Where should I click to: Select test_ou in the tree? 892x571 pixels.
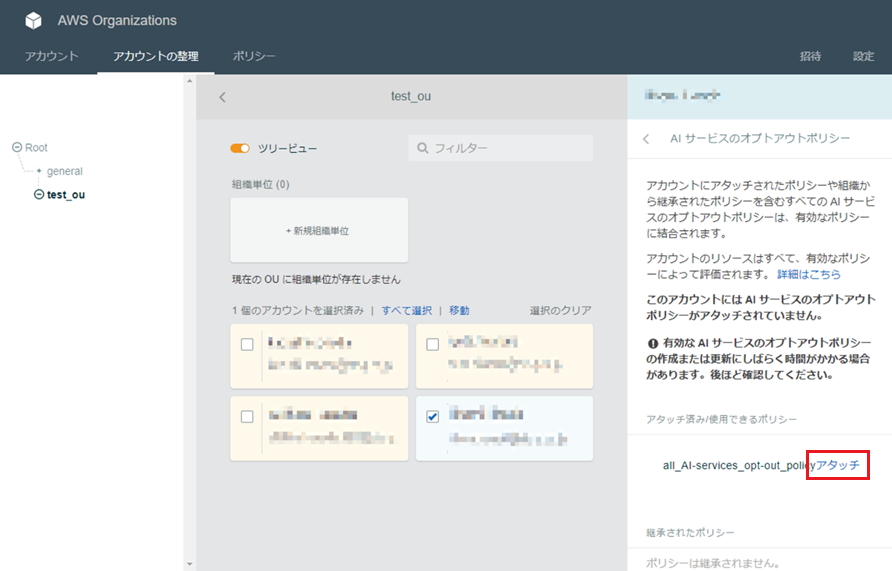pyautogui.click(x=66, y=195)
